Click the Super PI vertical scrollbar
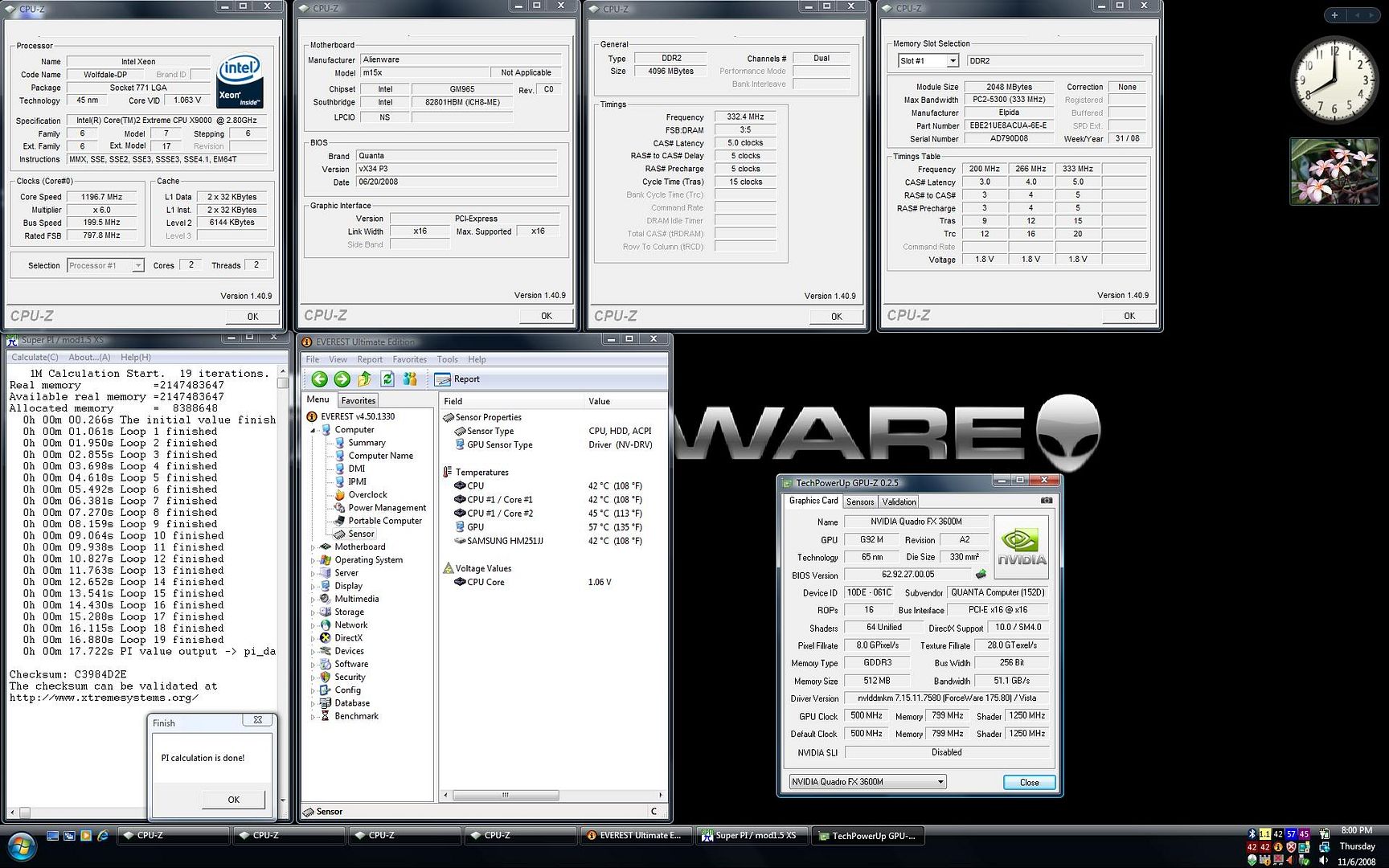Screen dimensions: 1389x868 [x=282, y=586]
